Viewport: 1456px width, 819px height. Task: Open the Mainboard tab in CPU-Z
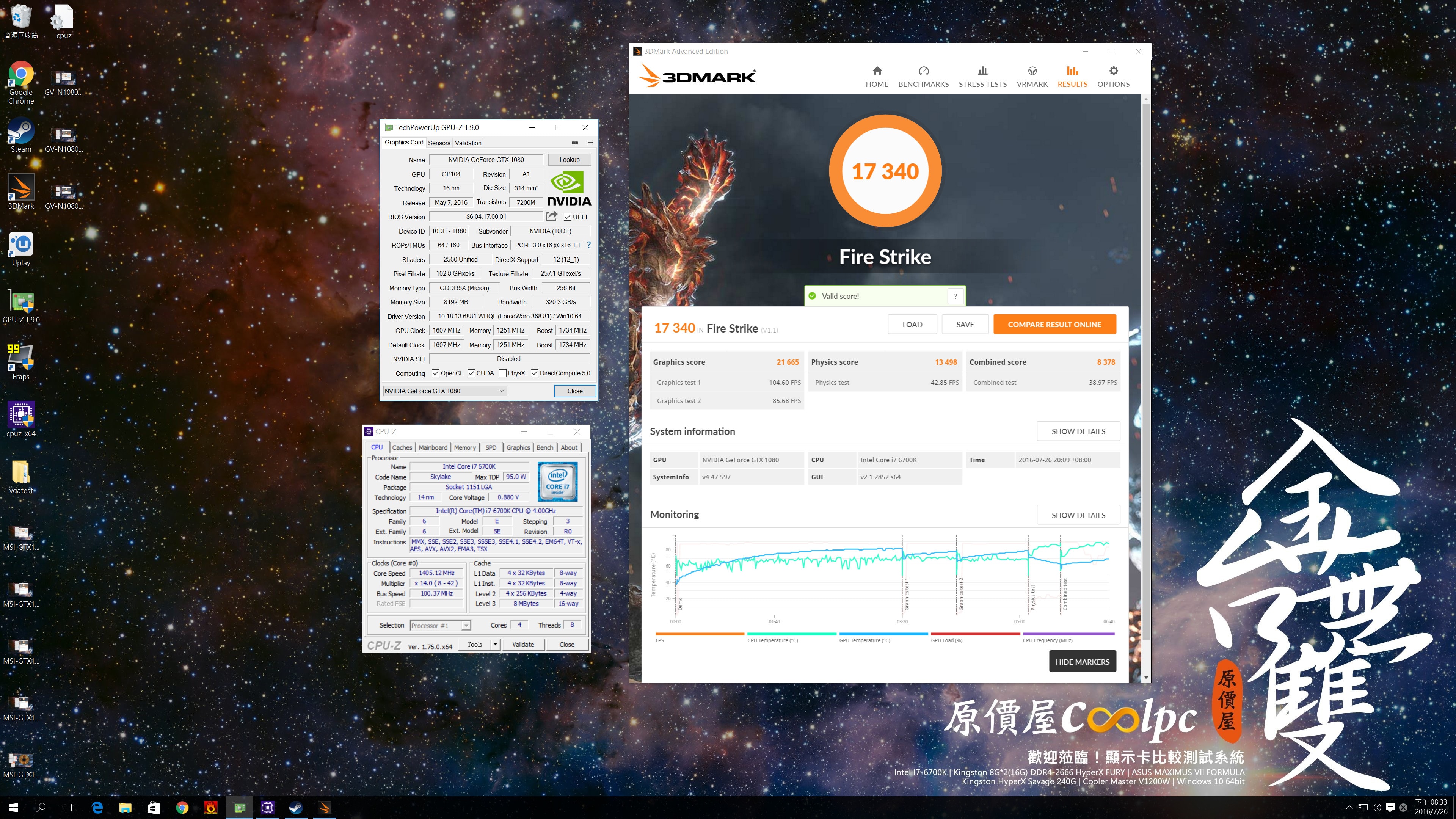(433, 447)
